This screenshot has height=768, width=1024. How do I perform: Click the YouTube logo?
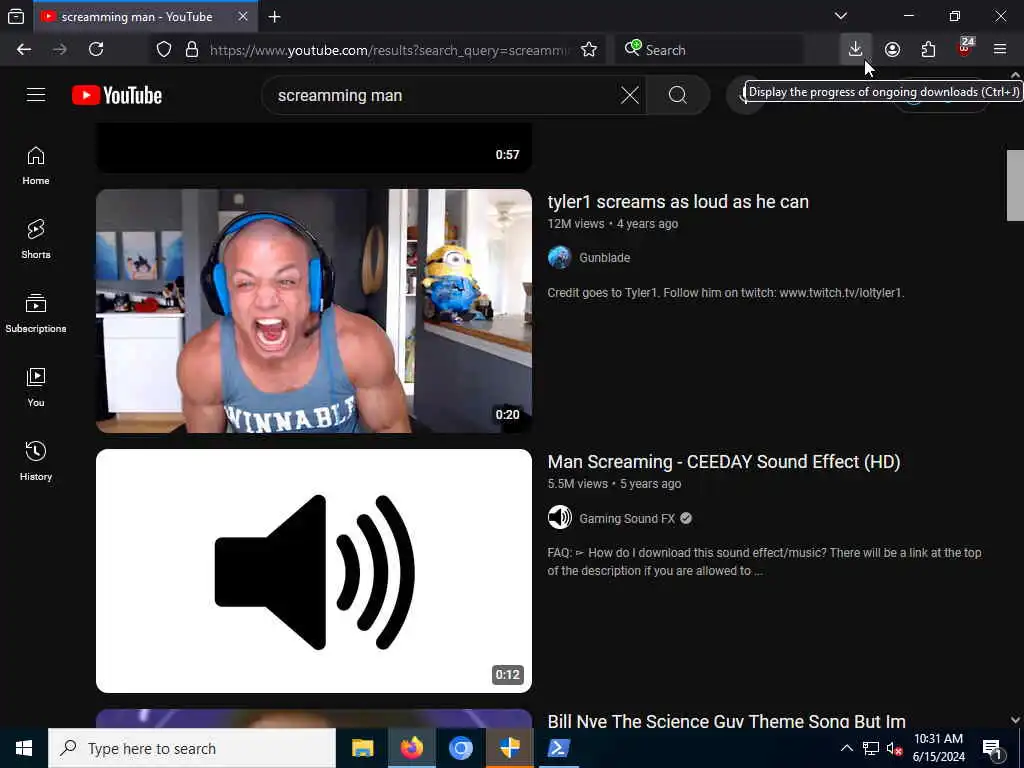tap(117, 95)
